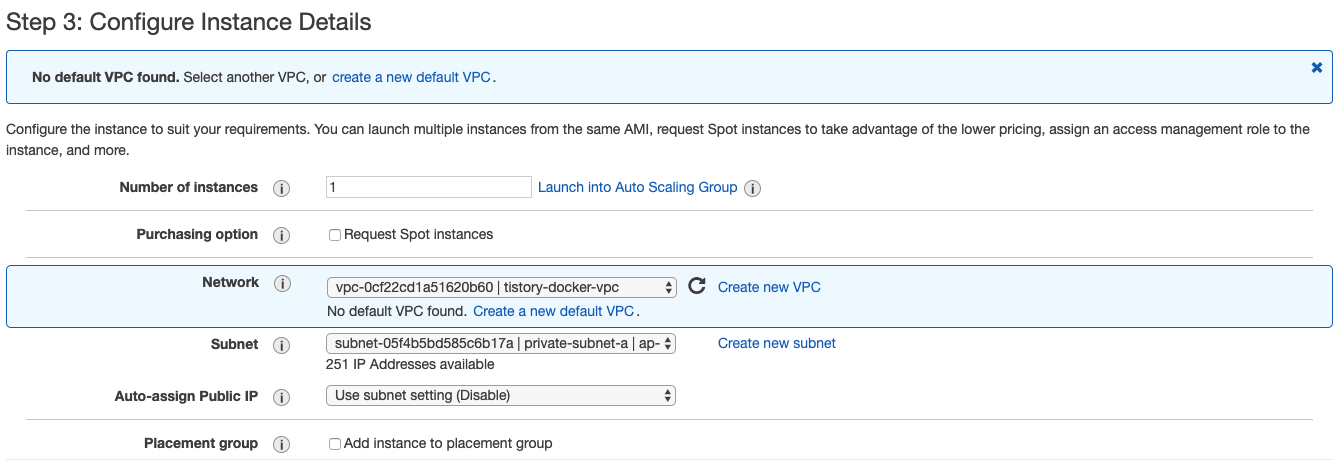Open the Subnet dropdown
The image size is (1344, 468).
tap(501, 344)
